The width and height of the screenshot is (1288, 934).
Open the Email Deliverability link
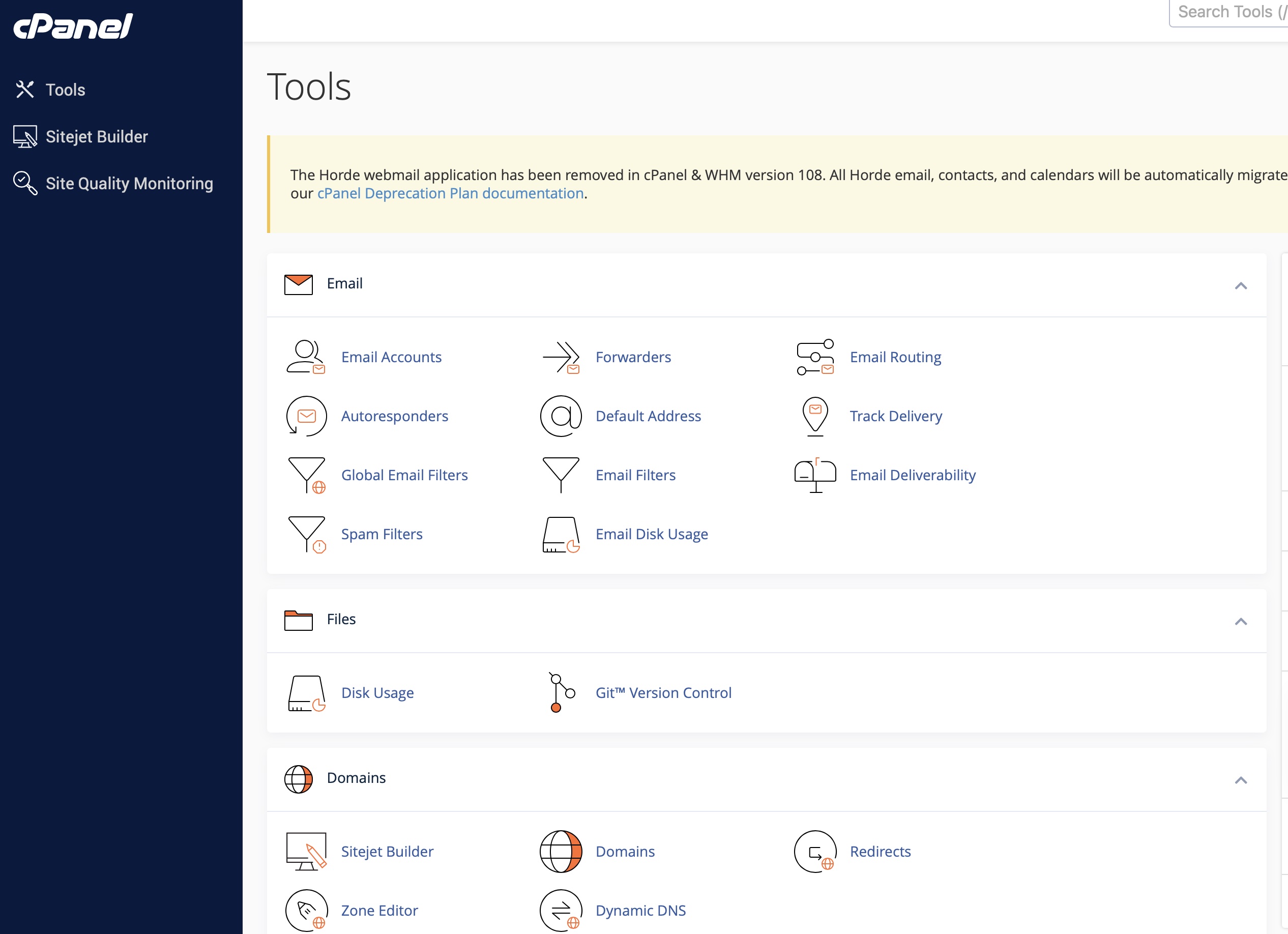[x=913, y=475]
